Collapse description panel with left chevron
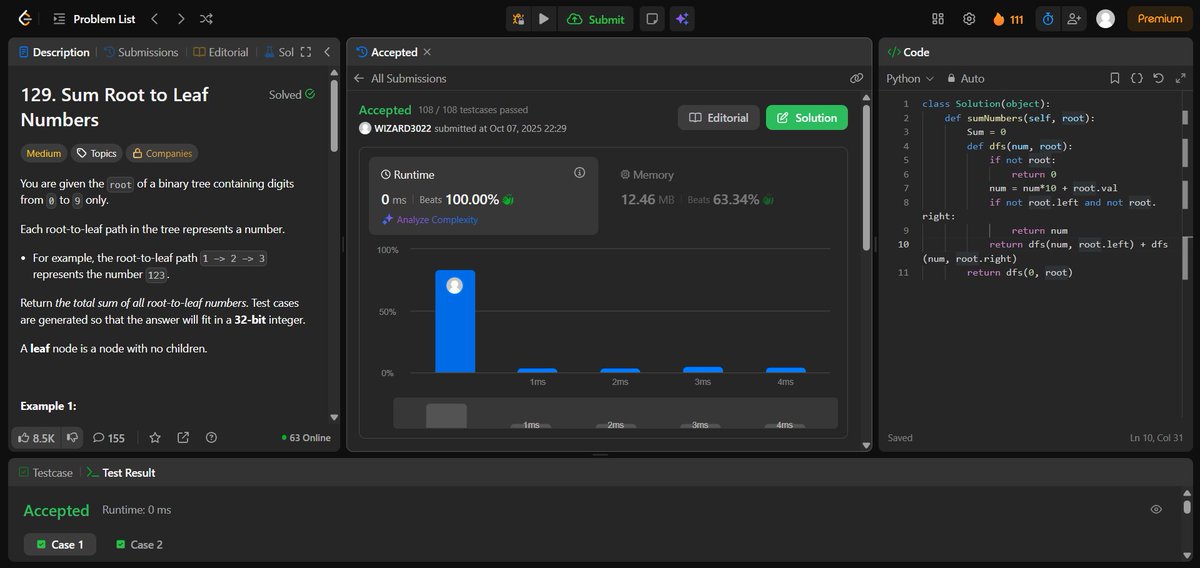The image size is (1200, 568). 327,52
